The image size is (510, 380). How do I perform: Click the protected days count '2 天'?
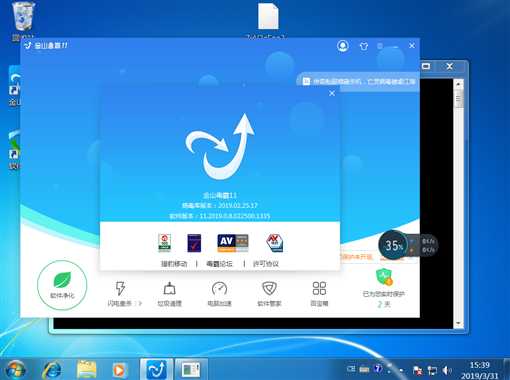pos(384,304)
